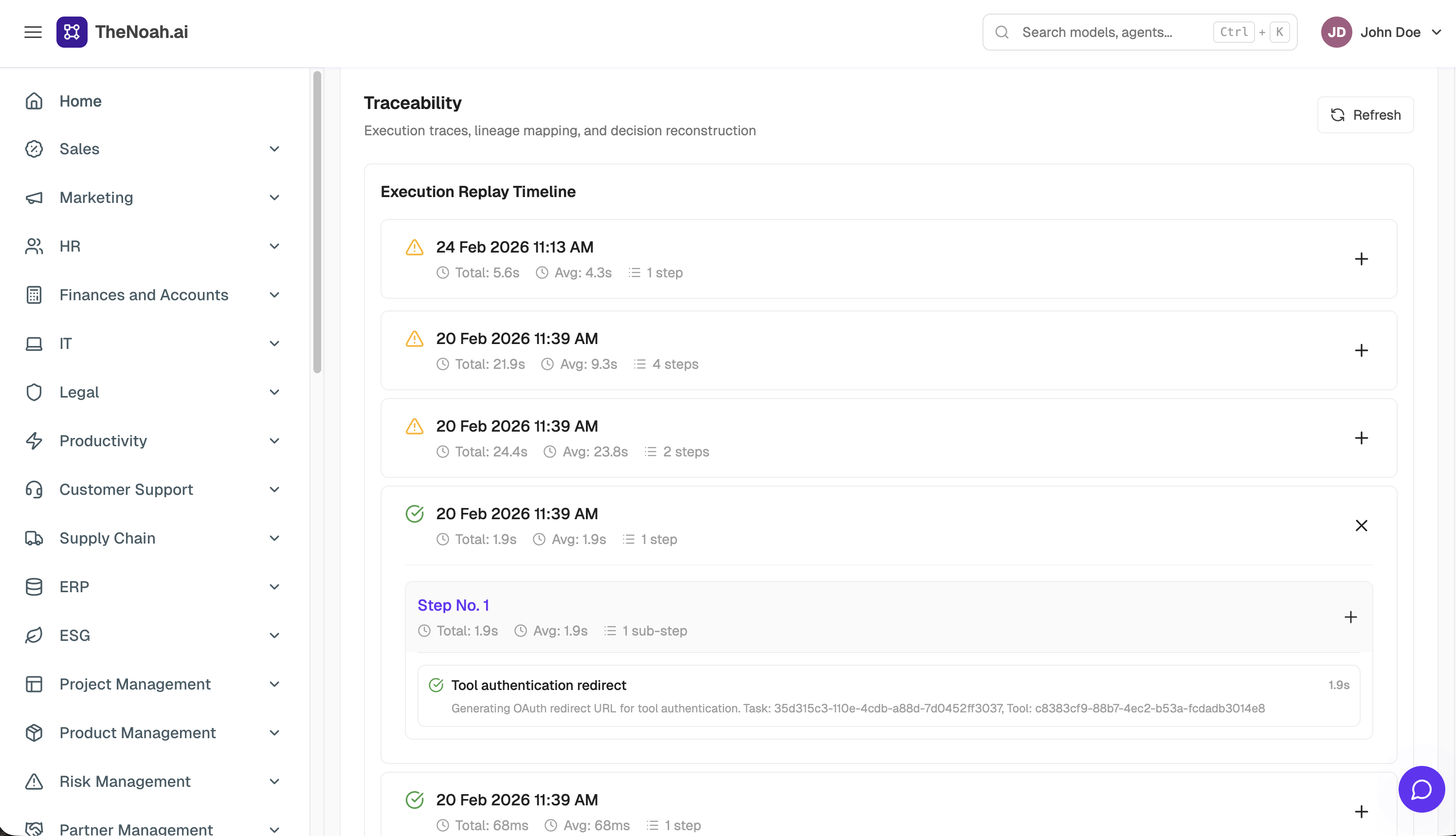This screenshot has width=1456, height=836.
Task: Click the TheNoah.ai brand name
Action: pos(142,32)
